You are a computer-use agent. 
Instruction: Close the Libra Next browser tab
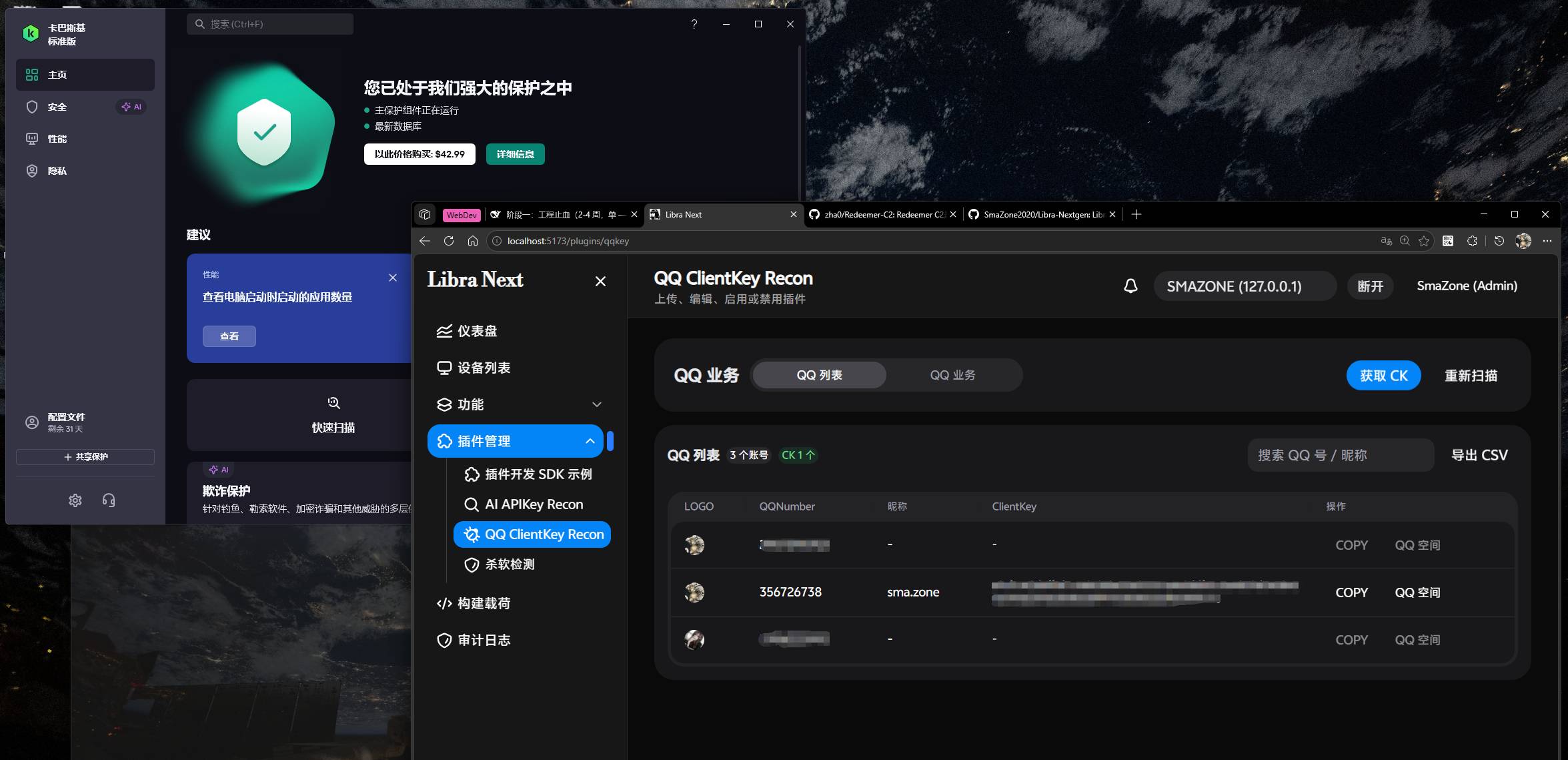tap(794, 214)
